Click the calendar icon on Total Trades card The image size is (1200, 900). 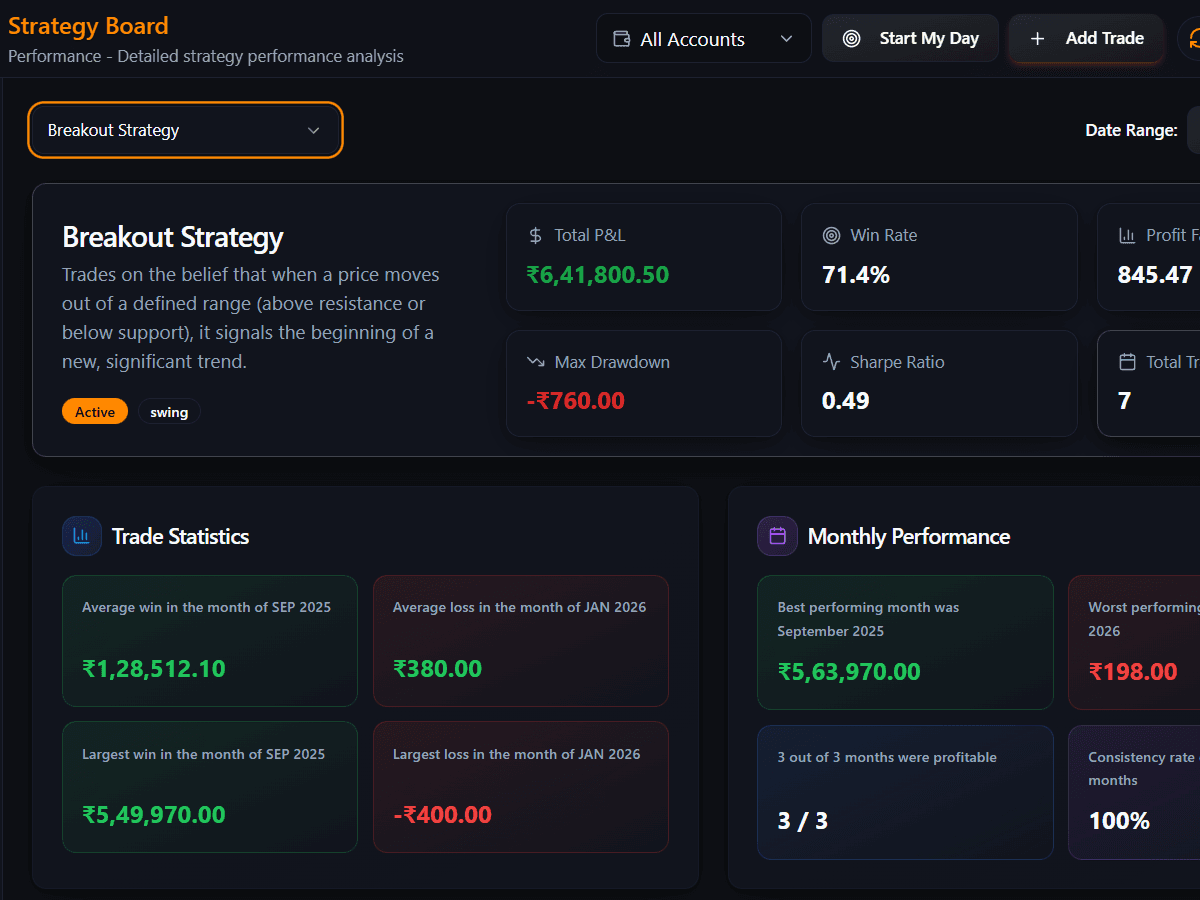coord(1127,362)
